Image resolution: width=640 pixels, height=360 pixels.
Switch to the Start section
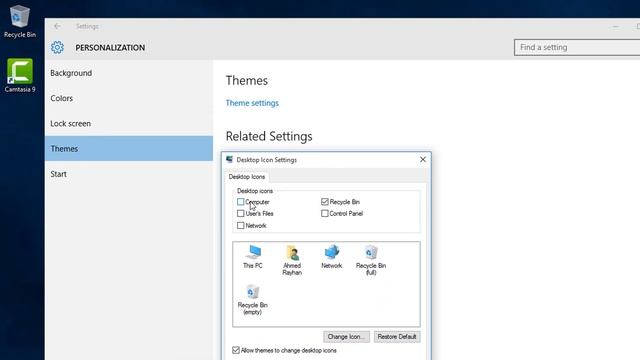[x=129, y=174]
